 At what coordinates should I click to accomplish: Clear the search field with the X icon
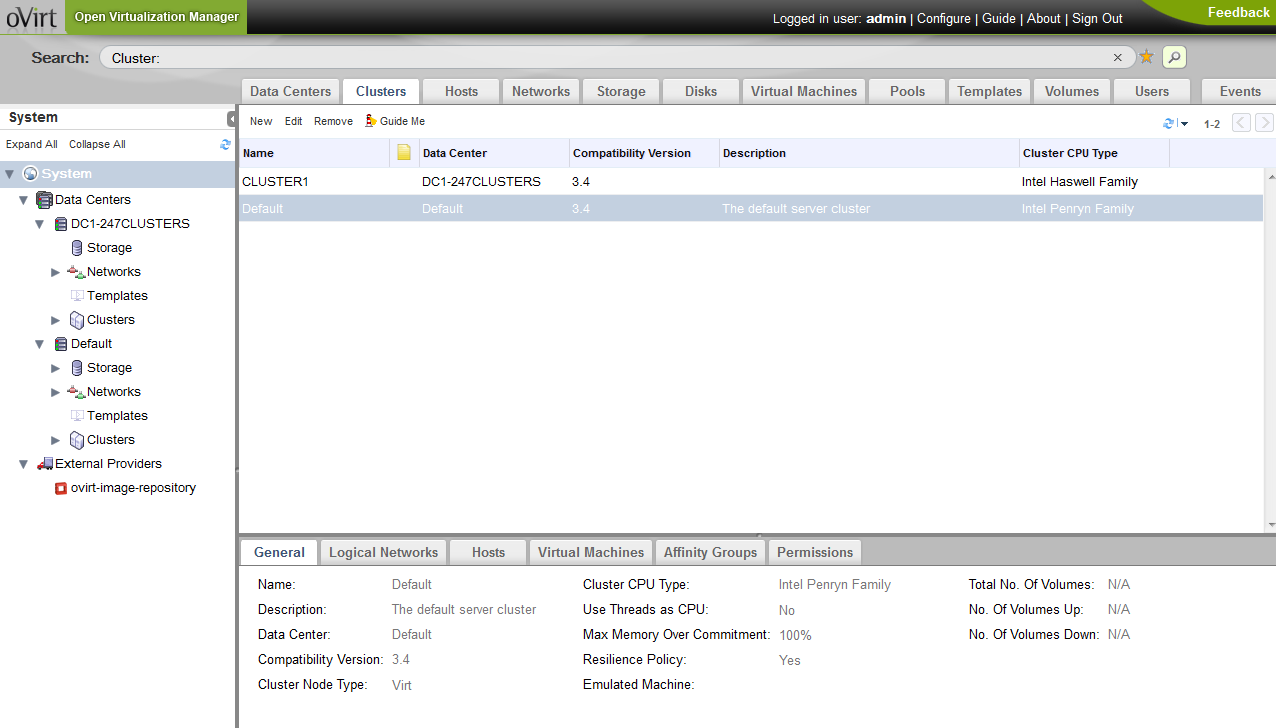(1118, 58)
